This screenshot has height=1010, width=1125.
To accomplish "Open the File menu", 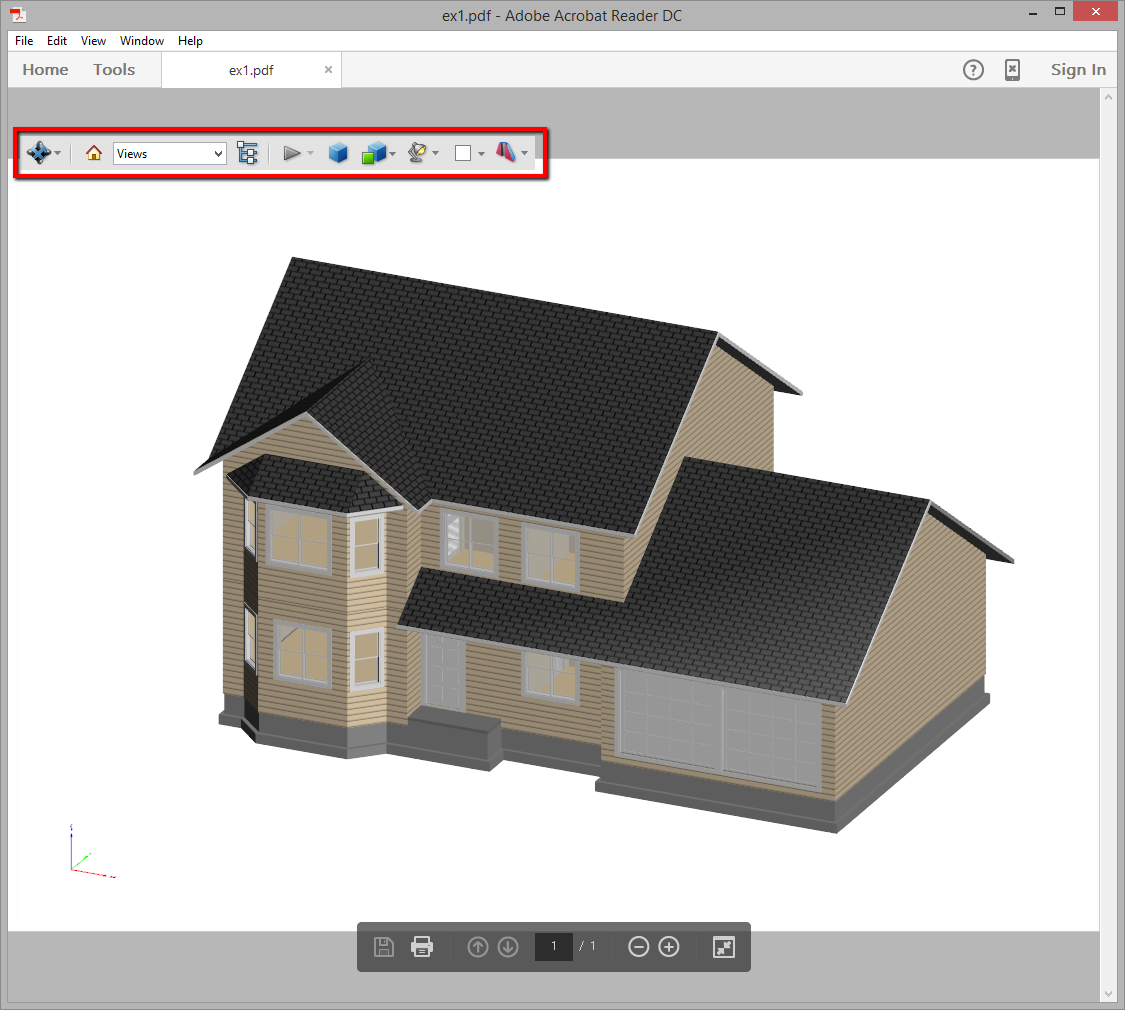I will pos(23,41).
